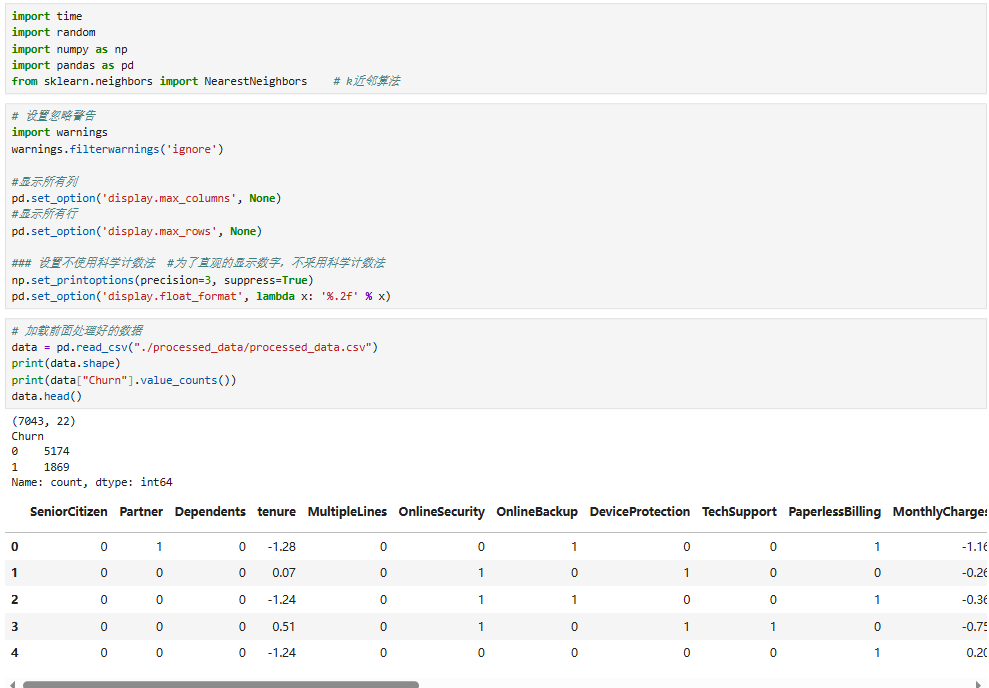Click the 'import warnings' code line
Viewport: 989px width, 688px height.
[59, 132]
